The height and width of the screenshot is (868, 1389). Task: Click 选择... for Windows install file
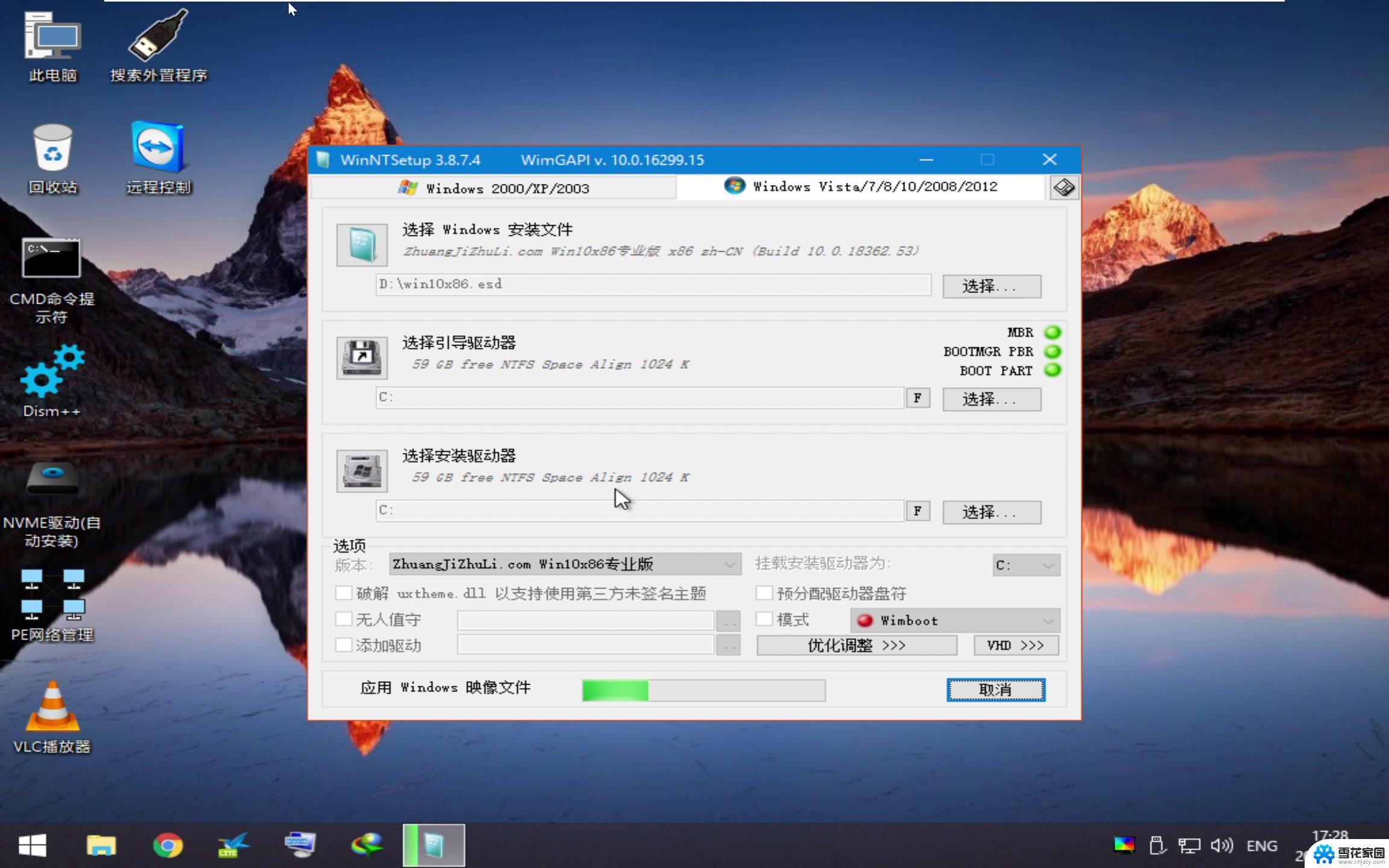[992, 286]
